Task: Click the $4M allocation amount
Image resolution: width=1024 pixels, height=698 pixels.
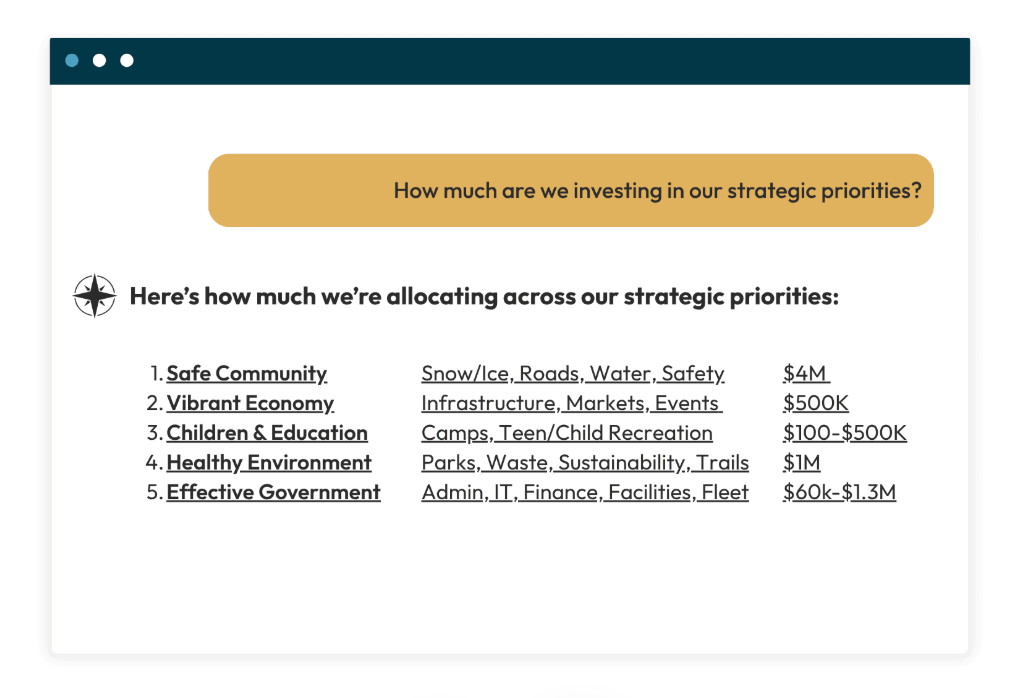Action: click(x=805, y=374)
